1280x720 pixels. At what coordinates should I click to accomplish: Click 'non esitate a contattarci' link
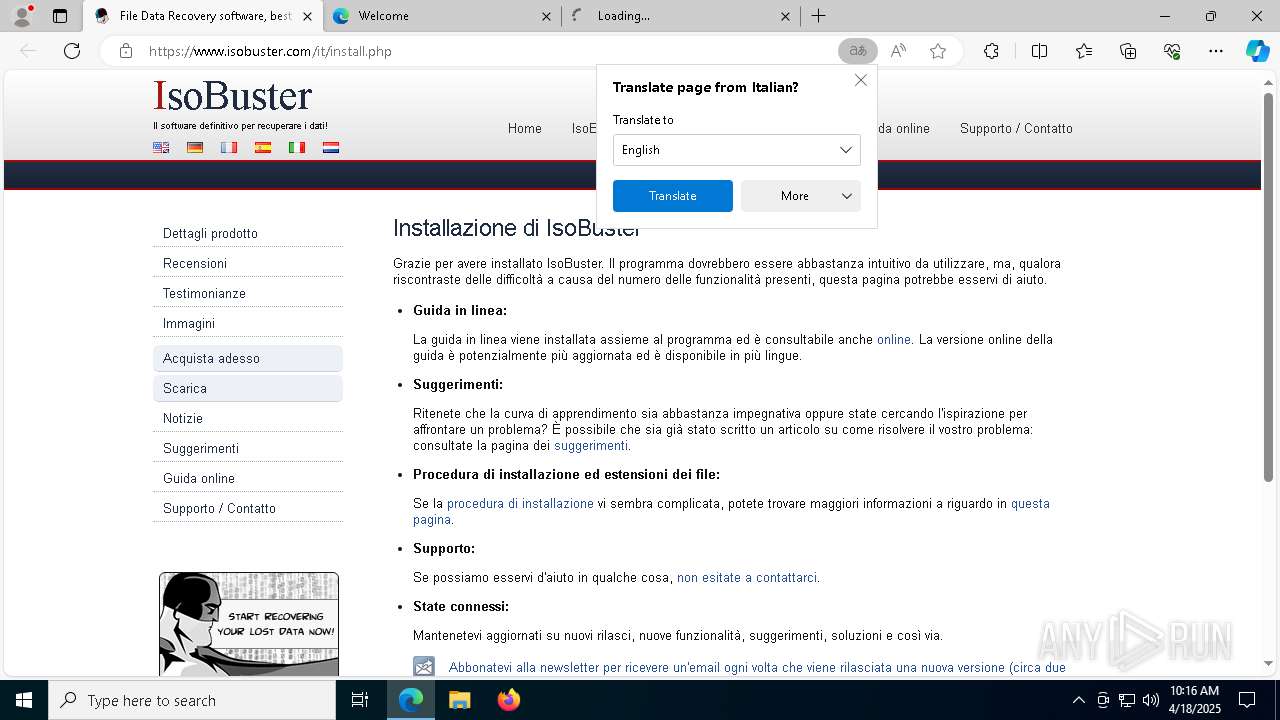pyautogui.click(x=747, y=577)
